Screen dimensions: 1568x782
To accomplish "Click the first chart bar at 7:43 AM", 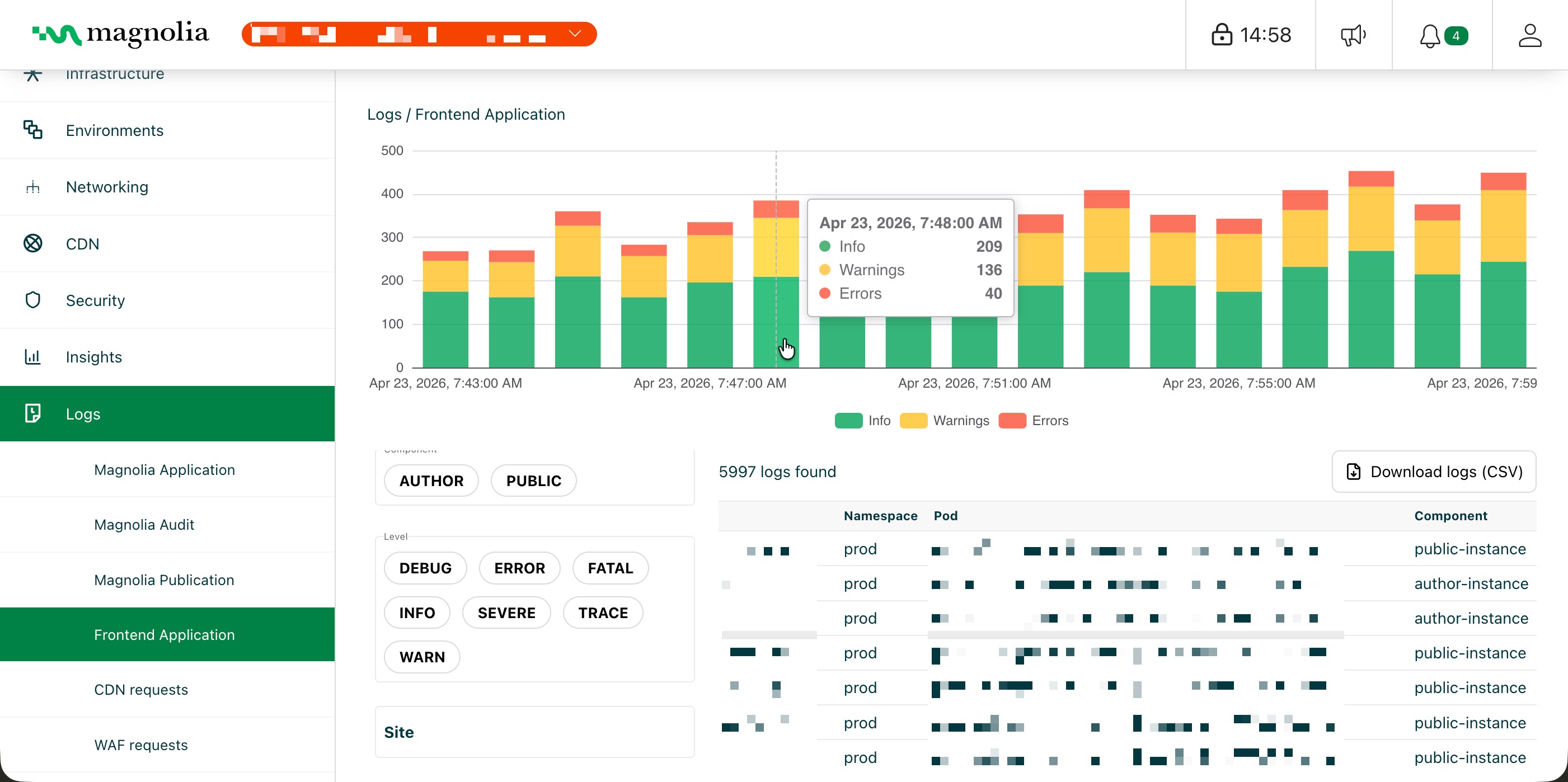I will click(445, 310).
